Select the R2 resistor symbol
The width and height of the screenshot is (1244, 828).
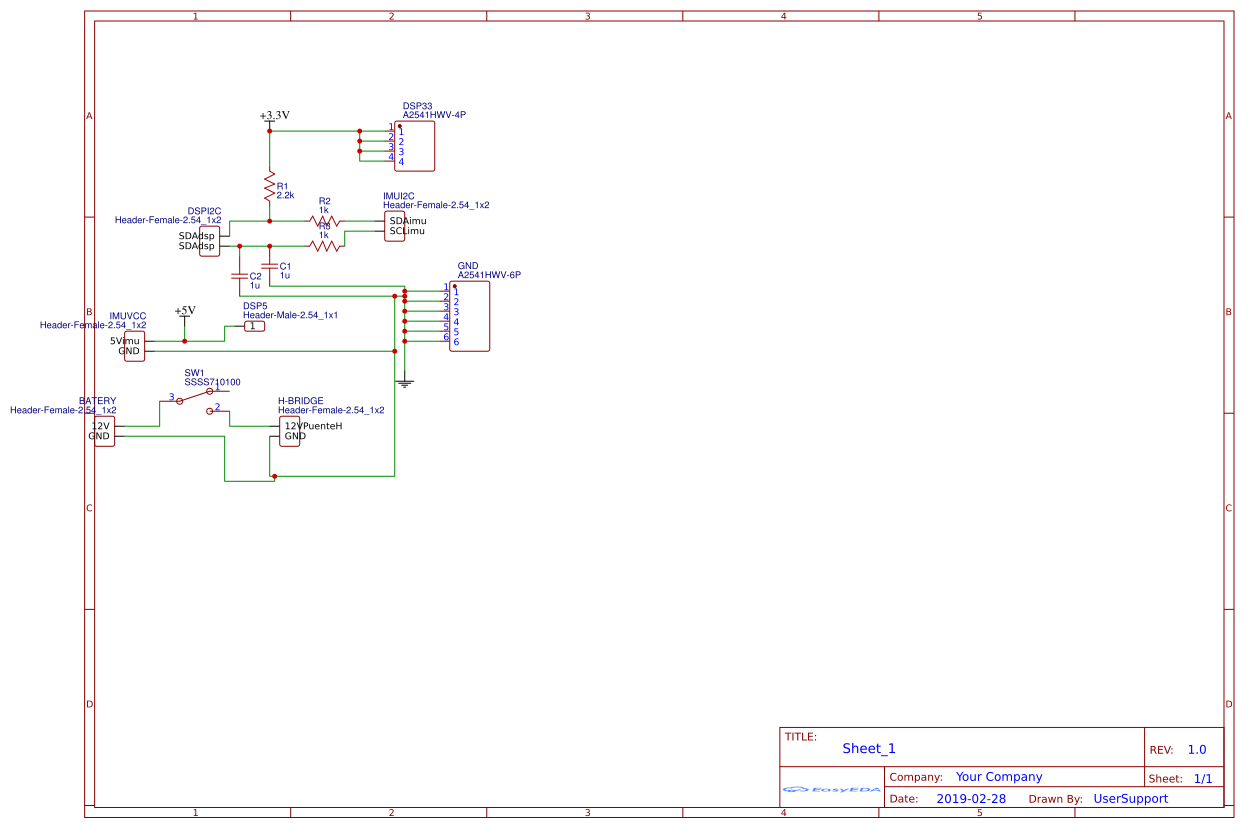coord(324,220)
